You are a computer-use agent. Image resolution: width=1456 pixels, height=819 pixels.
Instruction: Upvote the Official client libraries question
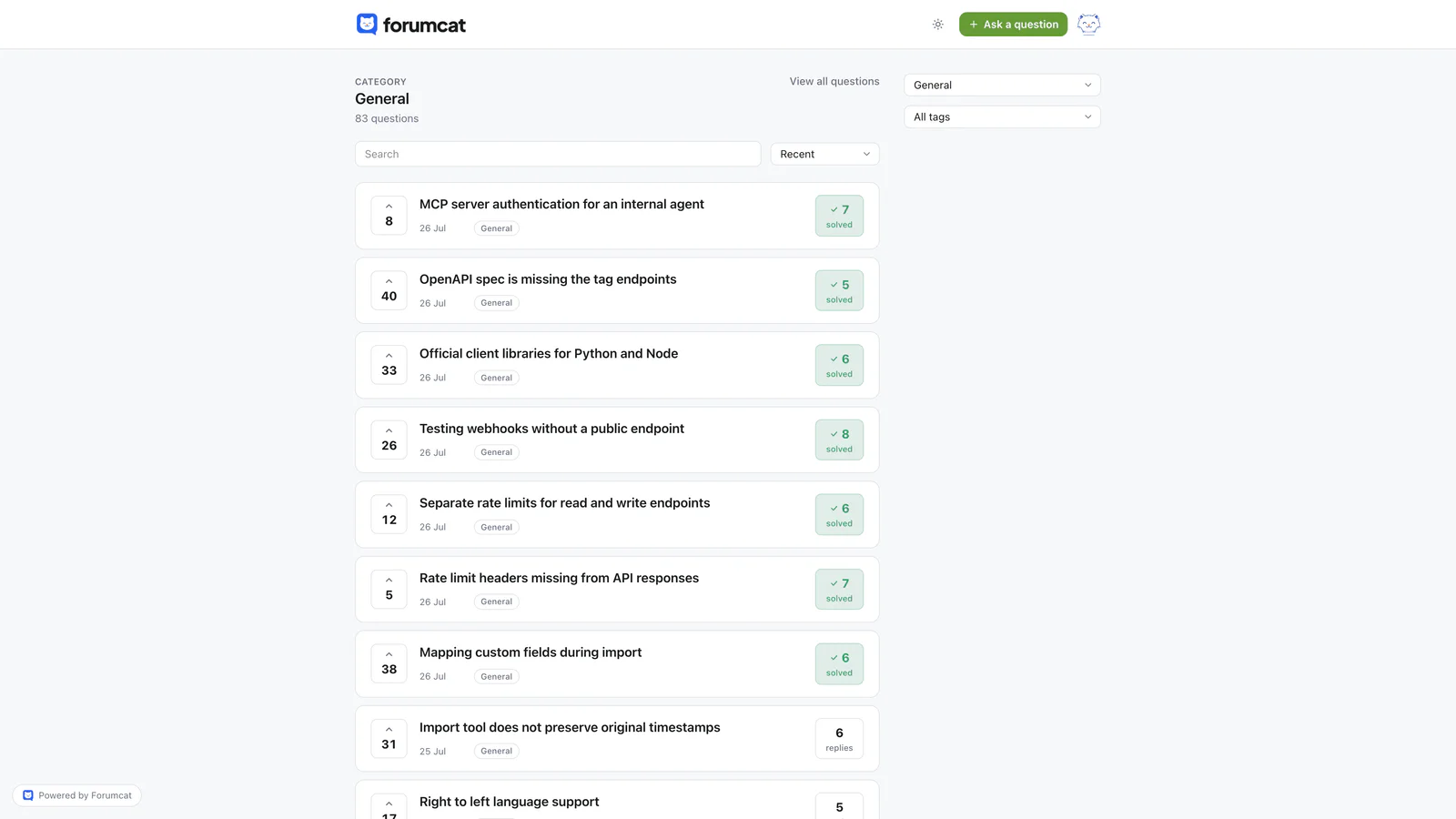click(389, 365)
